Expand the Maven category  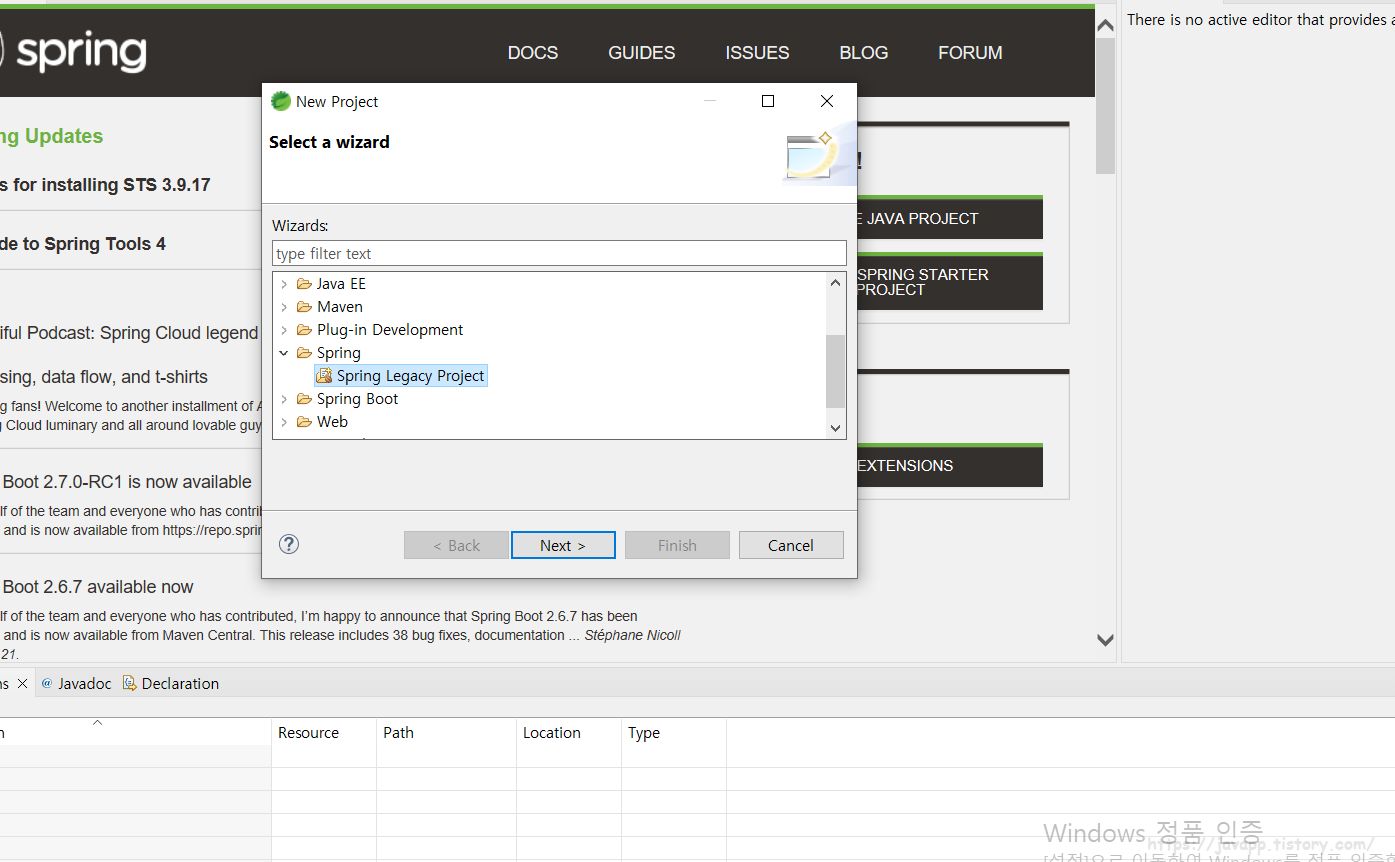click(284, 307)
